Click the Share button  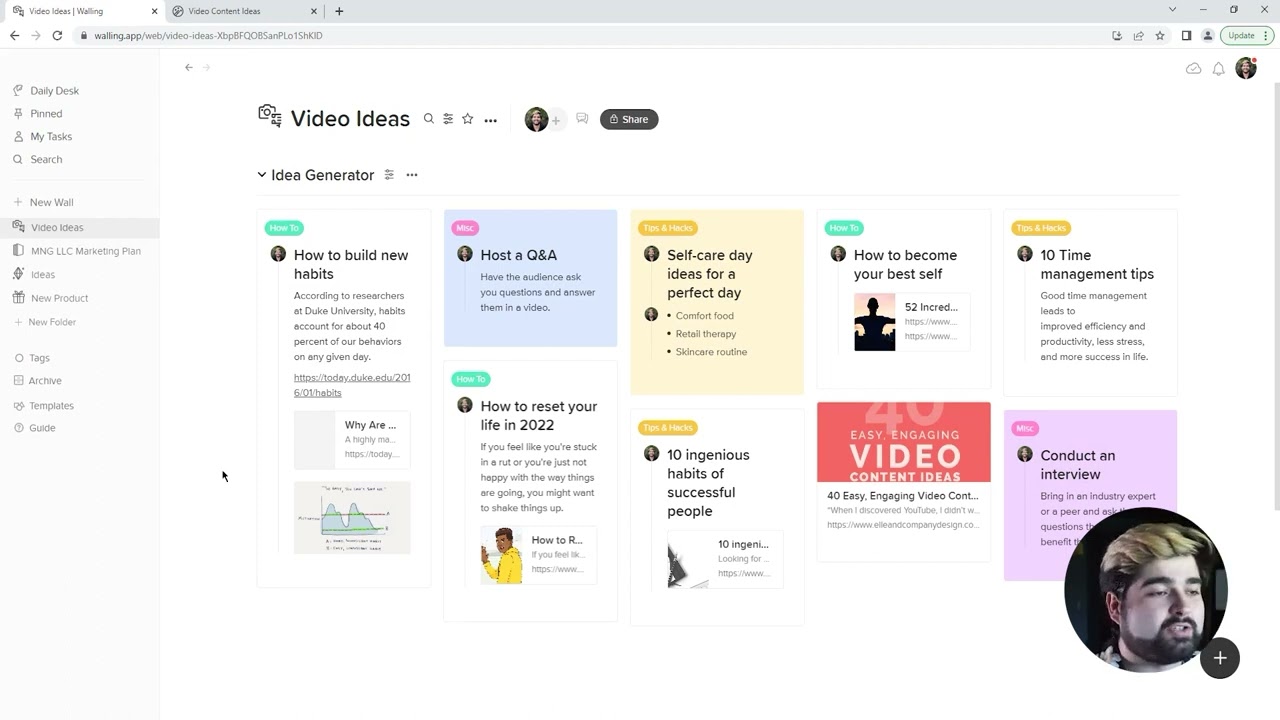[x=629, y=119]
